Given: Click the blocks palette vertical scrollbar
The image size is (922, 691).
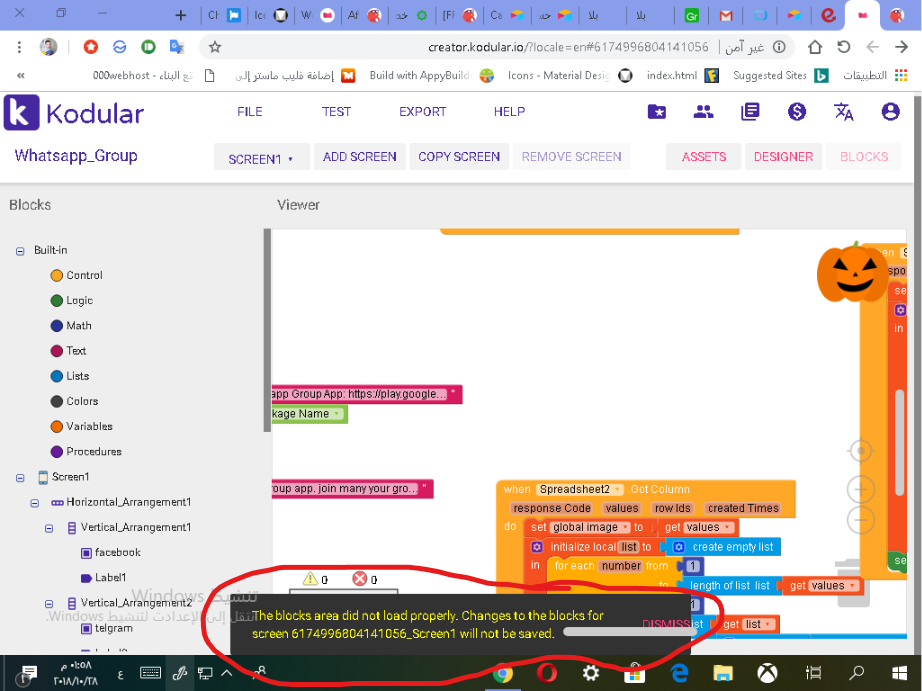Looking at the screenshot, I should 267,331.
